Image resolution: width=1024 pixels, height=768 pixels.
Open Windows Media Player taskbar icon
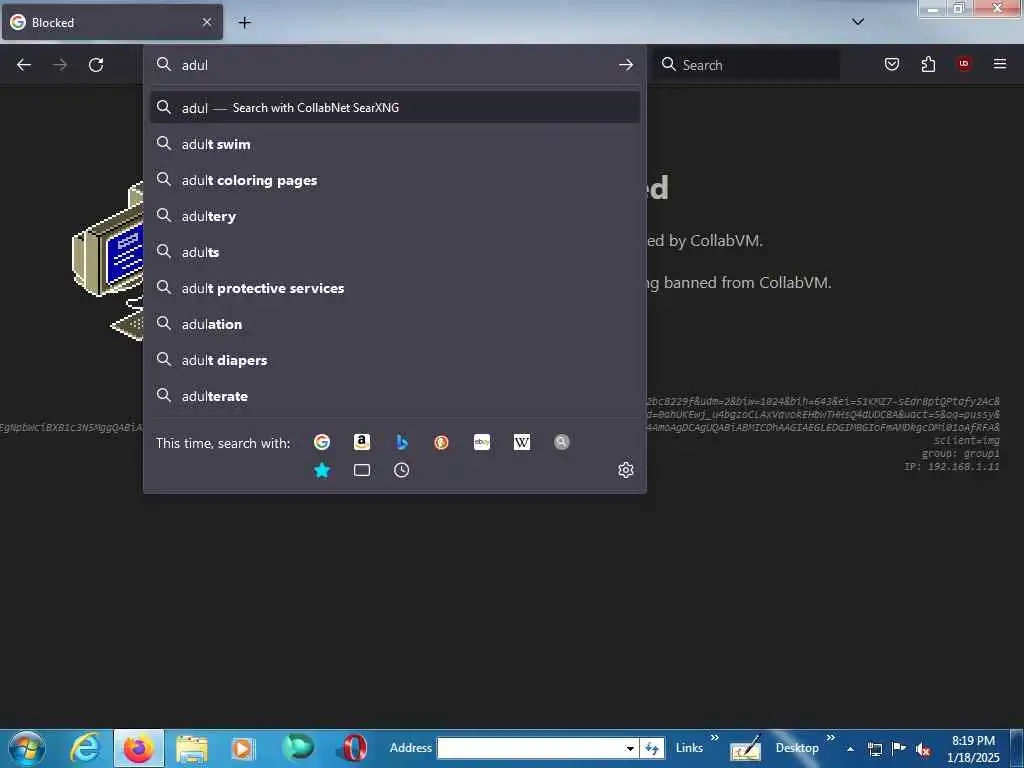[242, 748]
